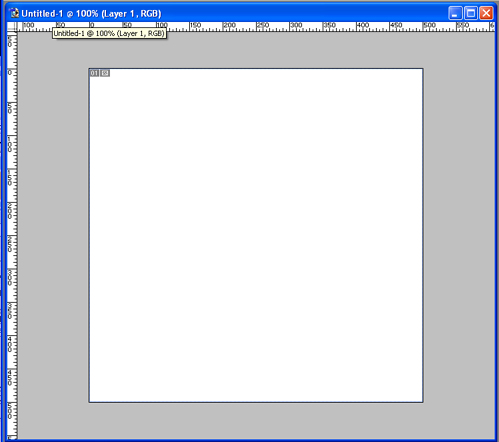This screenshot has height=442, width=499.
Task: Click the 250 mark on the horizontal ruler
Action: (263, 25)
